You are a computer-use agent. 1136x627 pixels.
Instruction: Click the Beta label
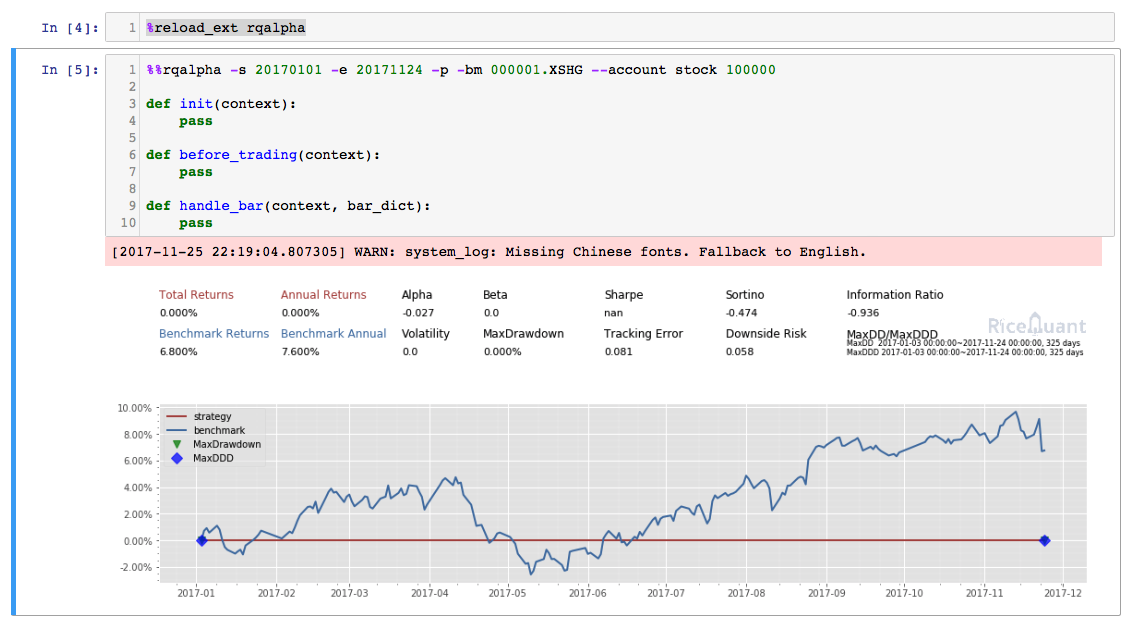click(x=495, y=295)
